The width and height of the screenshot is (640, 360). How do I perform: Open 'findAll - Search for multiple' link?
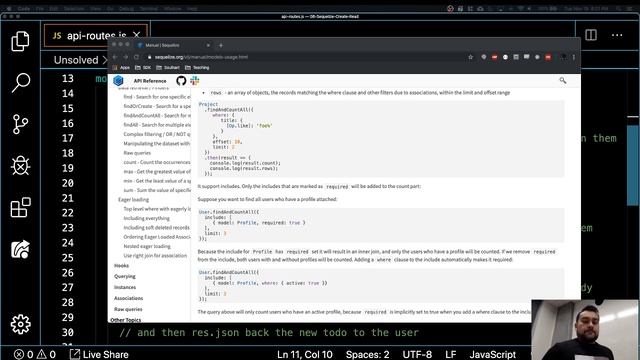click(157, 125)
